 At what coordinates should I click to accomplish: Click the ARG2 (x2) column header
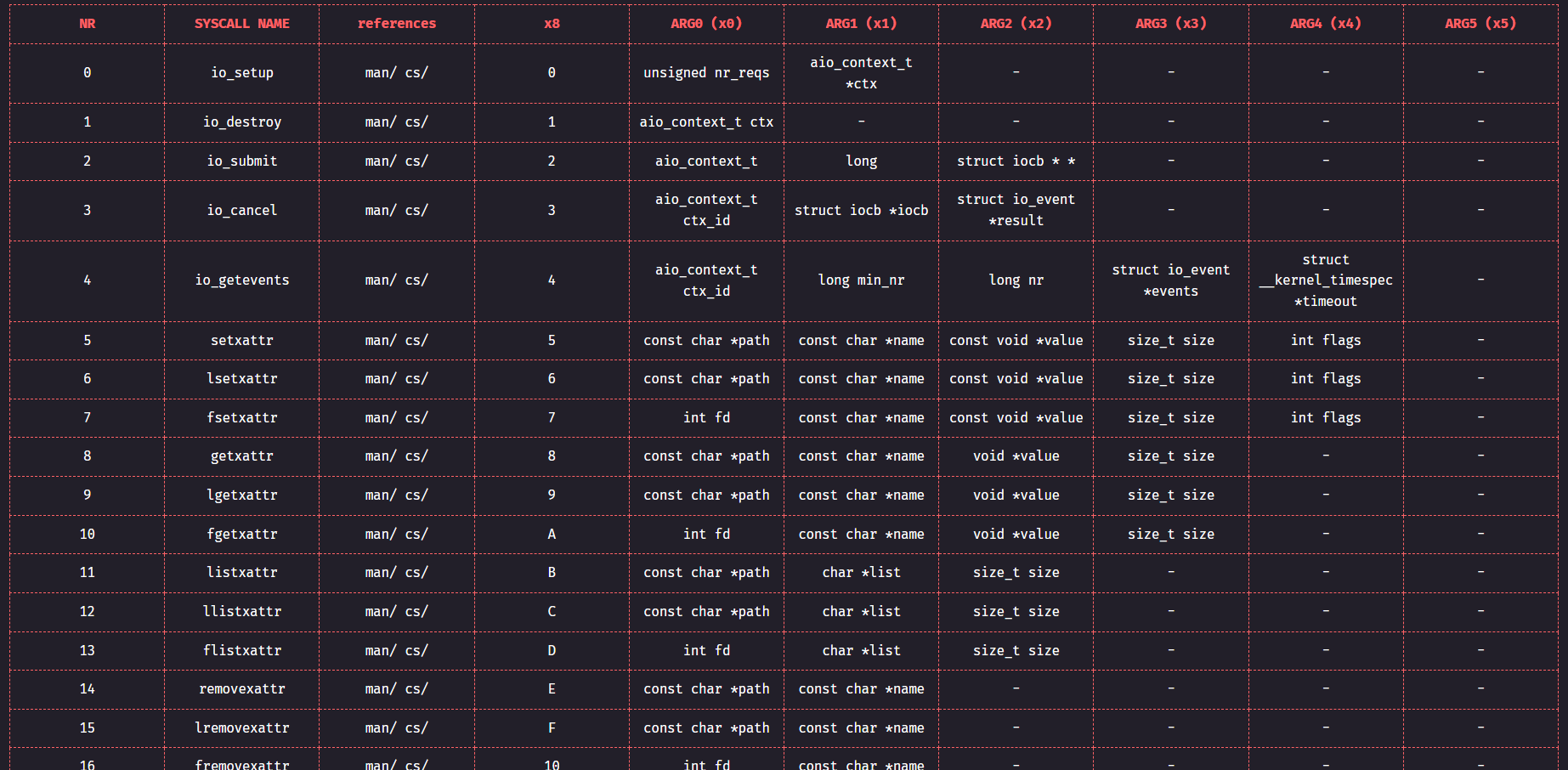[1016, 24]
